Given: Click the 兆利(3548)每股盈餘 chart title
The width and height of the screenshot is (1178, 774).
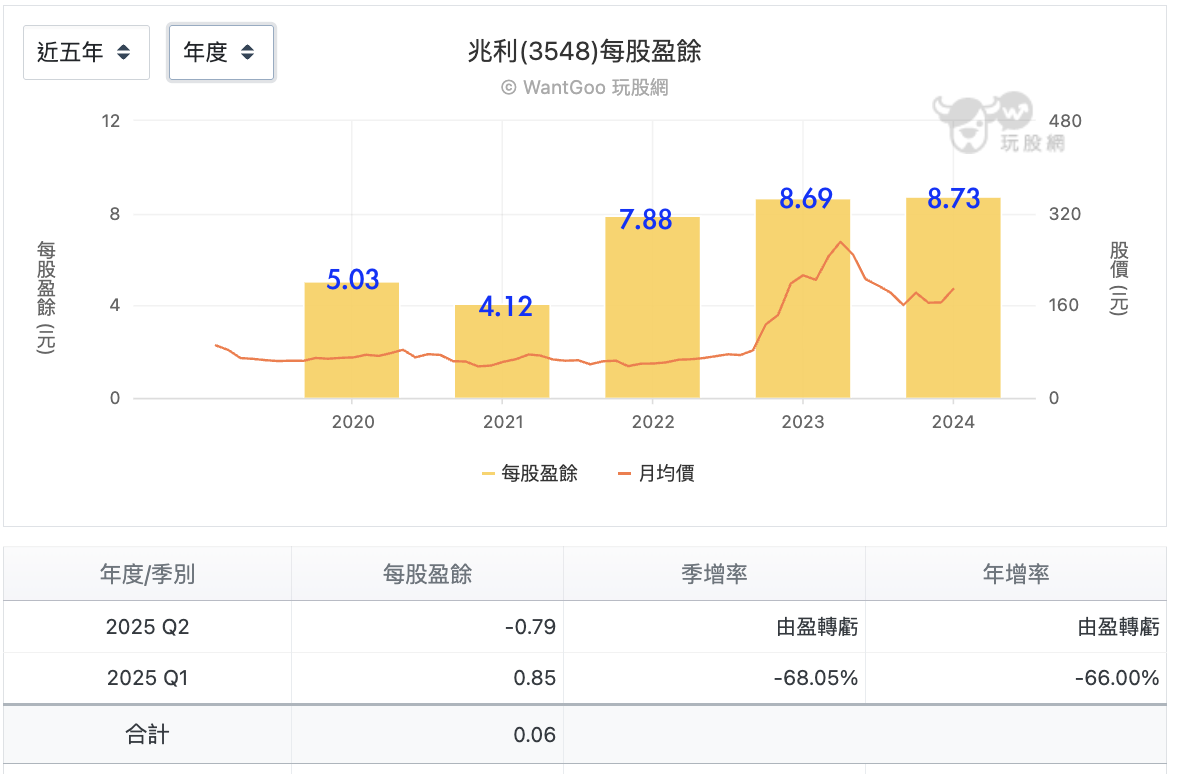Looking at the screenshot, I should tap(584, 52).
